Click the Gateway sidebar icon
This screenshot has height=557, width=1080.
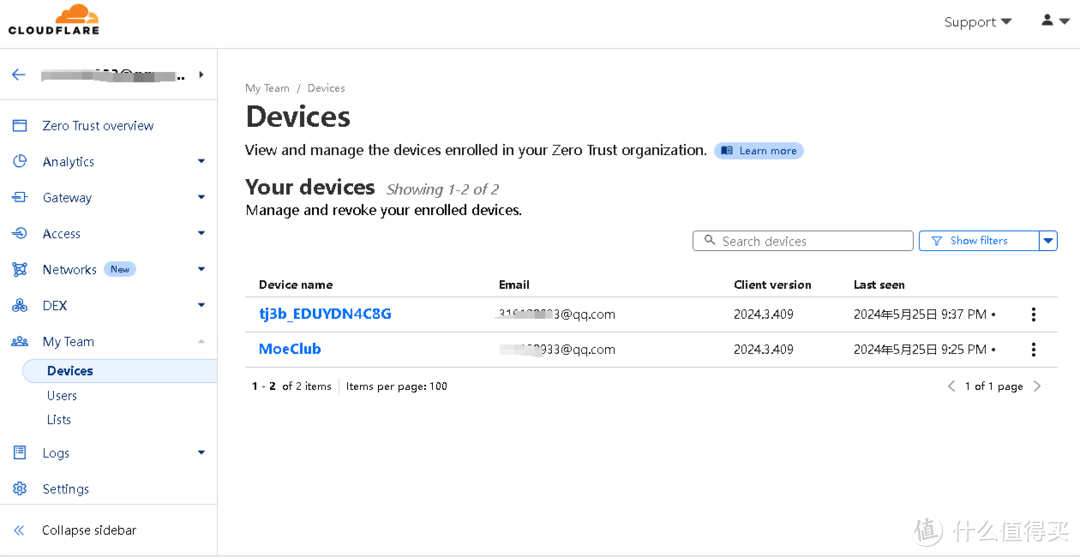point(20,198)
